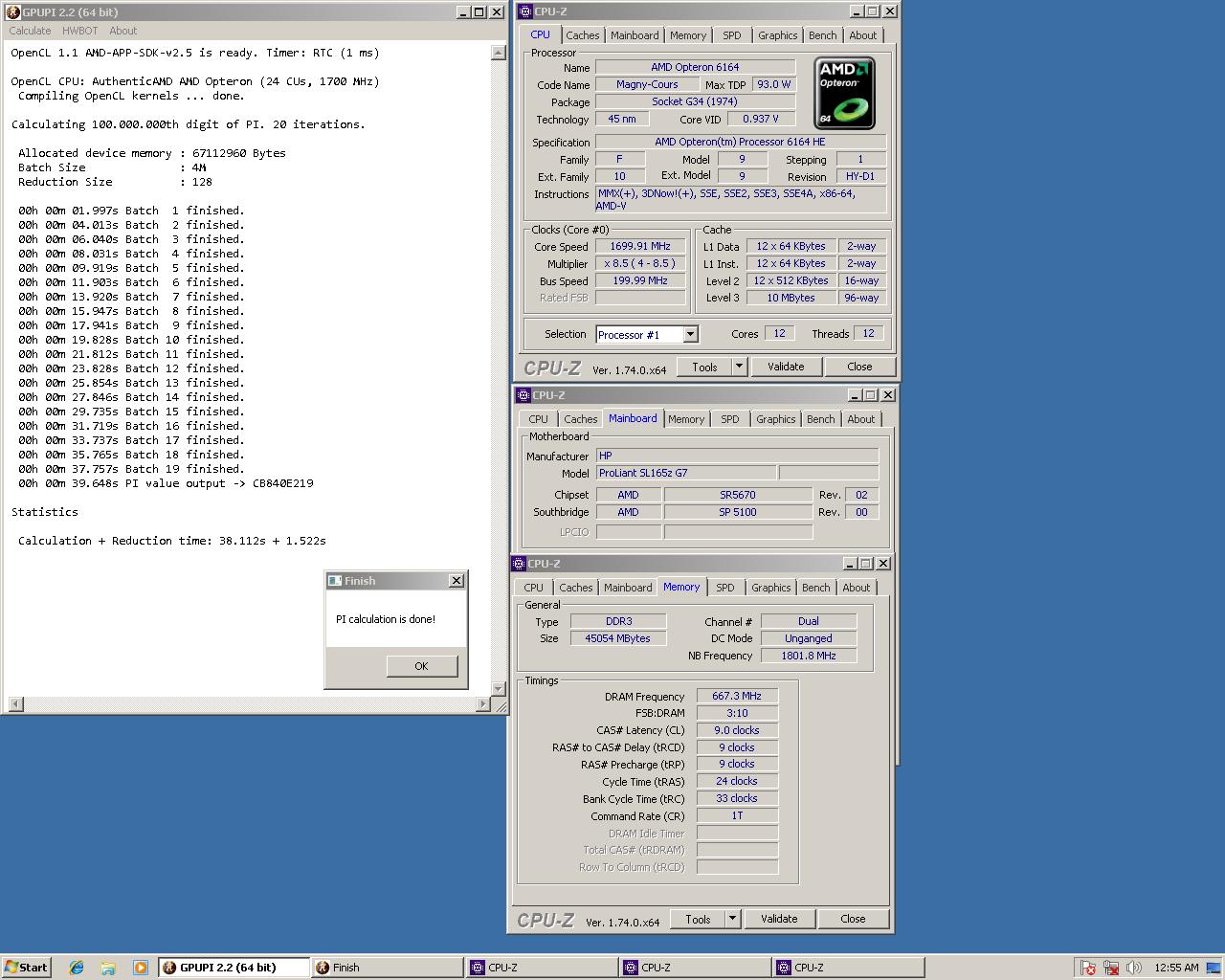Open the Caches tab in the top CPU-Z window
1225x980 pixels.
pyautogui.click(x=582, y=35)
